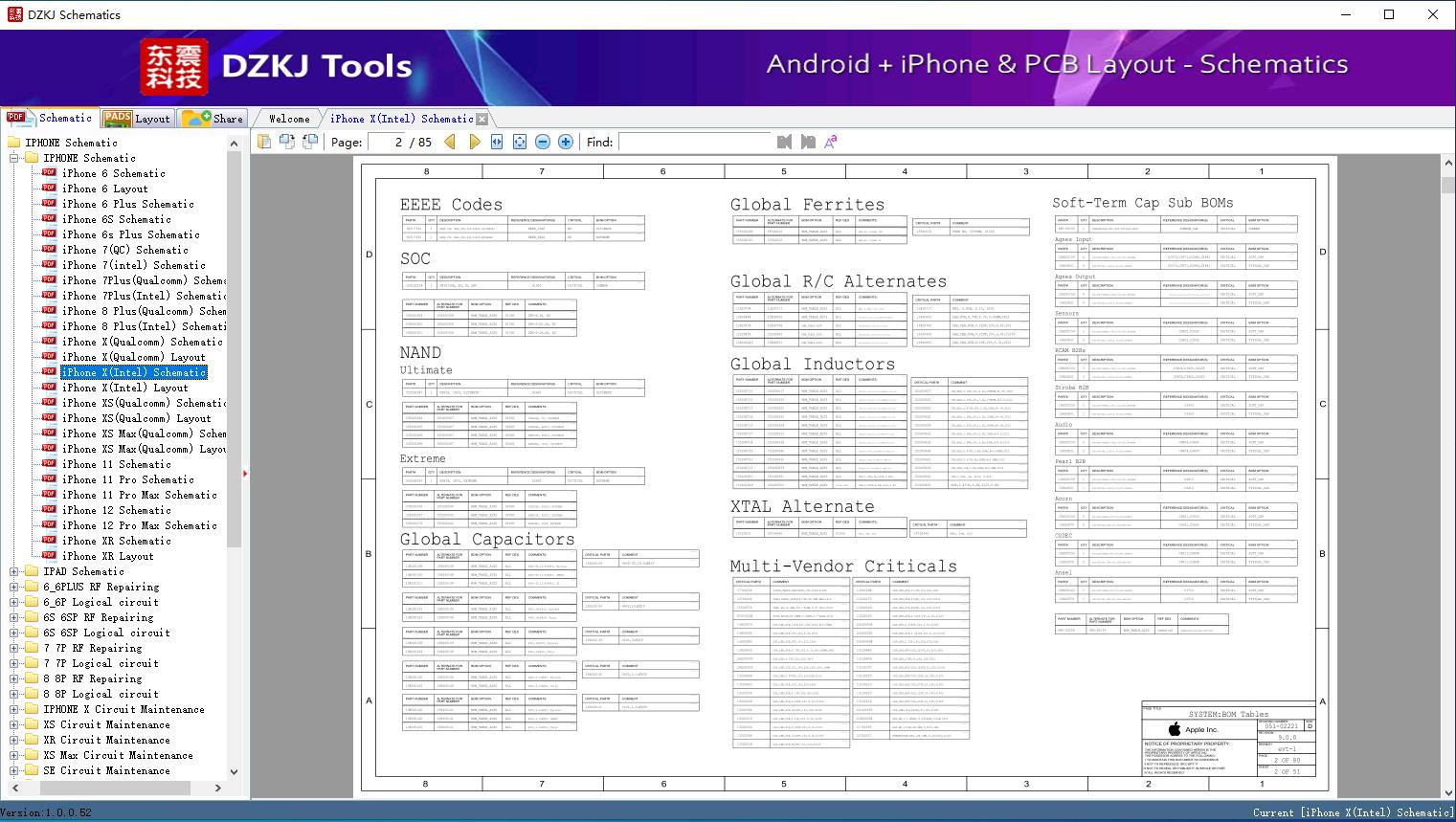Expand the IPAD Schematic folder
This screenshot has width=1456, height=822.
(14, 571)
